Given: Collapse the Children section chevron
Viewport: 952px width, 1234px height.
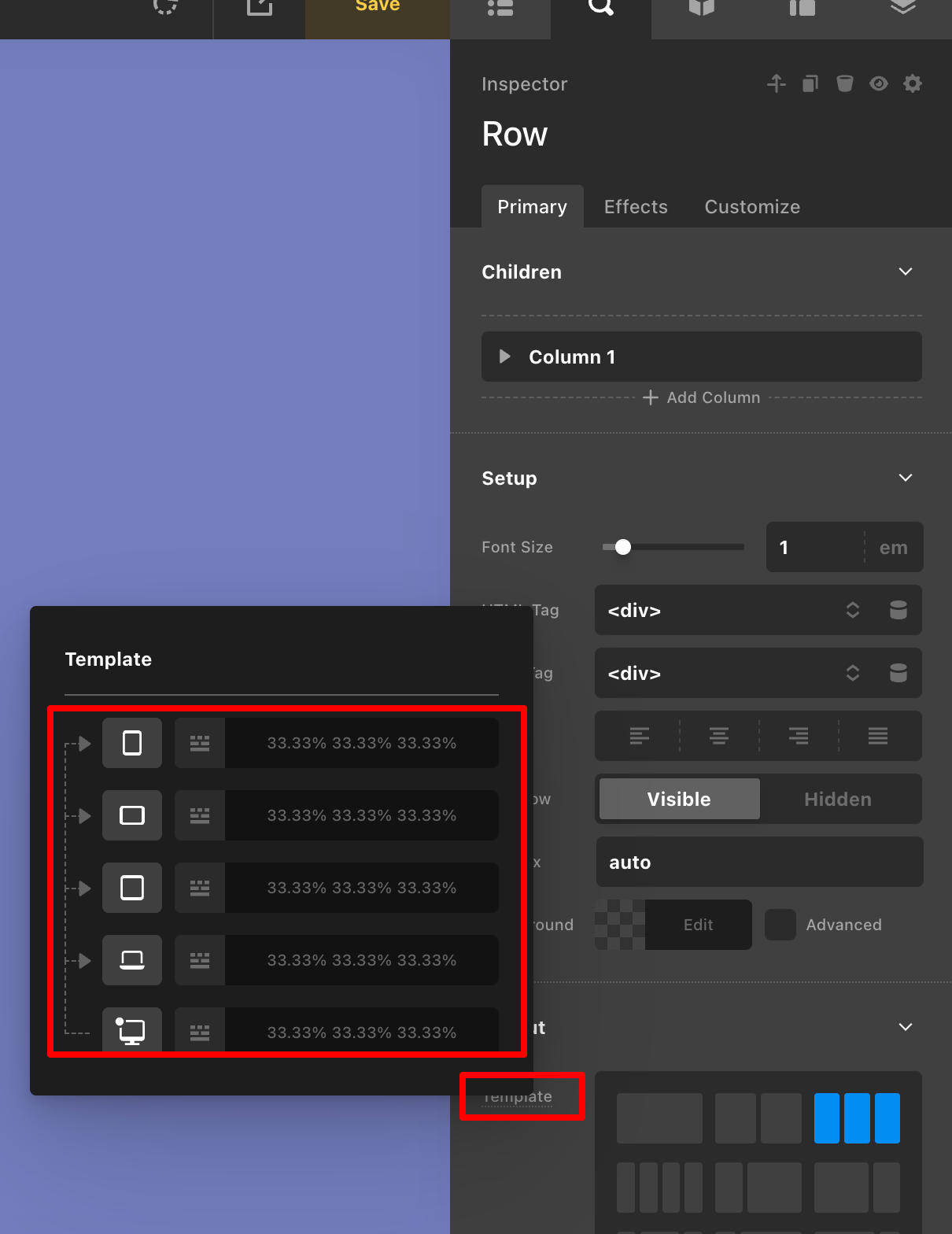Looking at the screenshot, I should [x=905, y=272].
